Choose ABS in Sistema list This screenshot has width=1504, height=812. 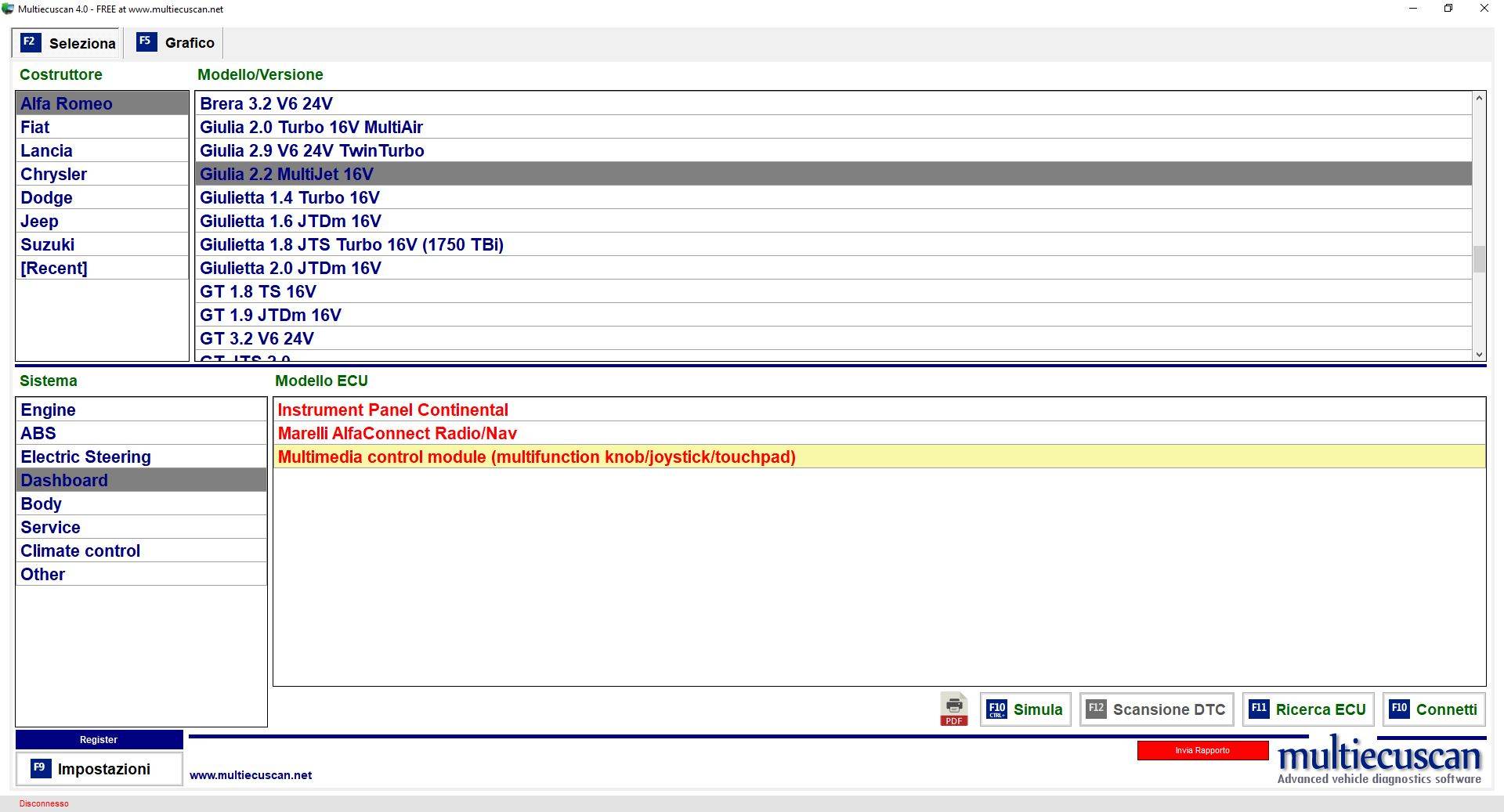(141, 433)
